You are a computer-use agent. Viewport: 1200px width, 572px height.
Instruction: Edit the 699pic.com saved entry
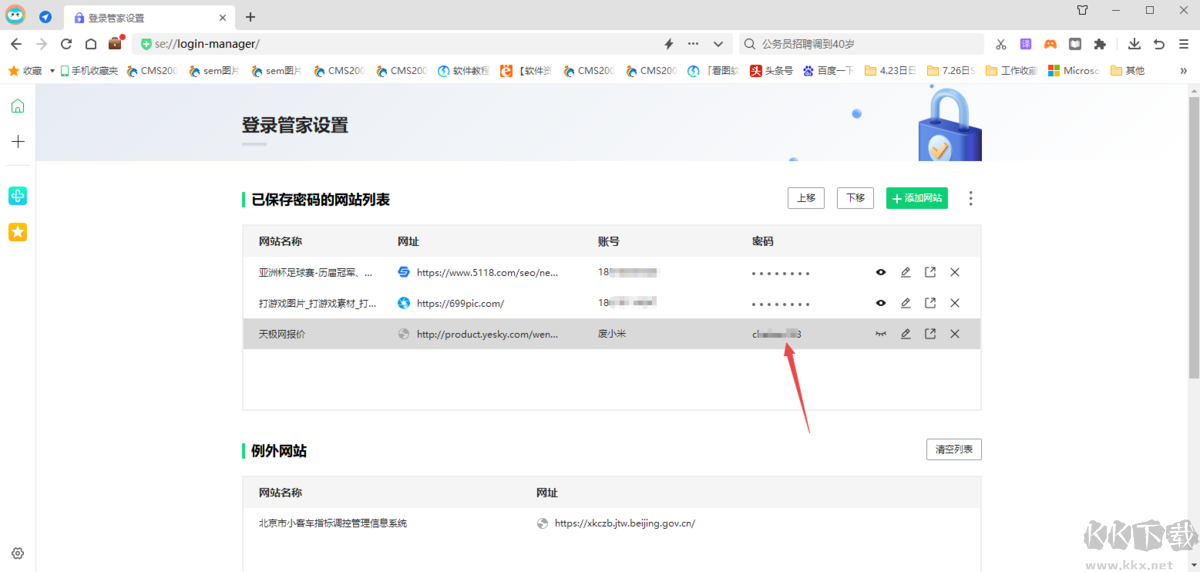click(906, 303)
